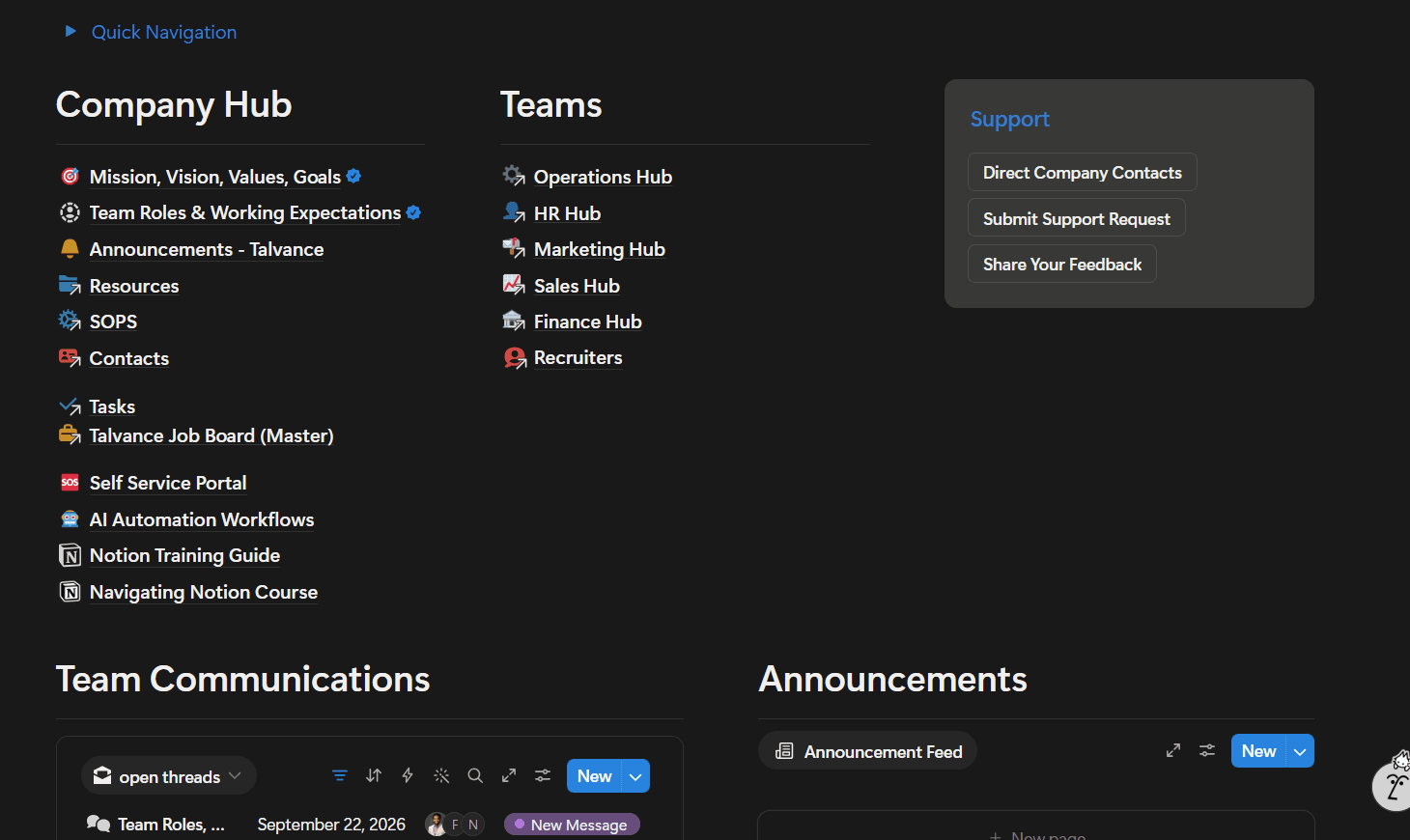Click Share Your Feedback button
This screenshot has width=1410, height=840.
tap(1062, 265)
